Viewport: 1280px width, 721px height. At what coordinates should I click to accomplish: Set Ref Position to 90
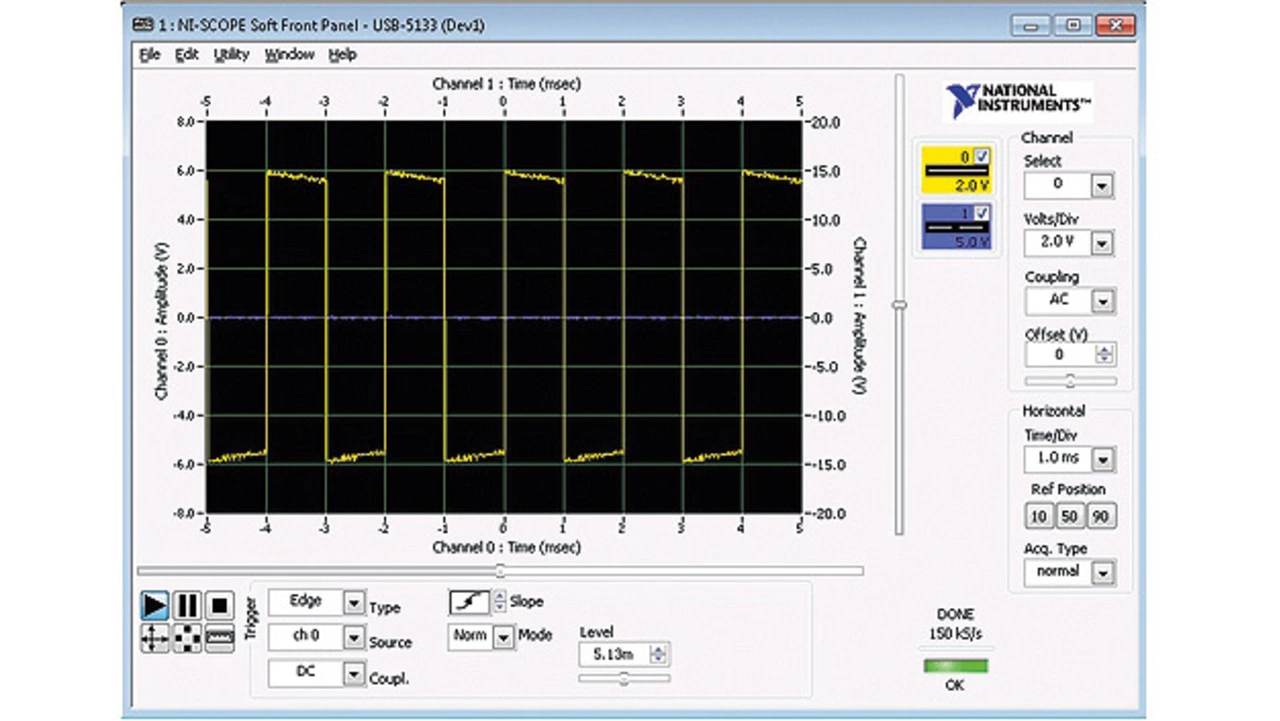point(1101,516)
